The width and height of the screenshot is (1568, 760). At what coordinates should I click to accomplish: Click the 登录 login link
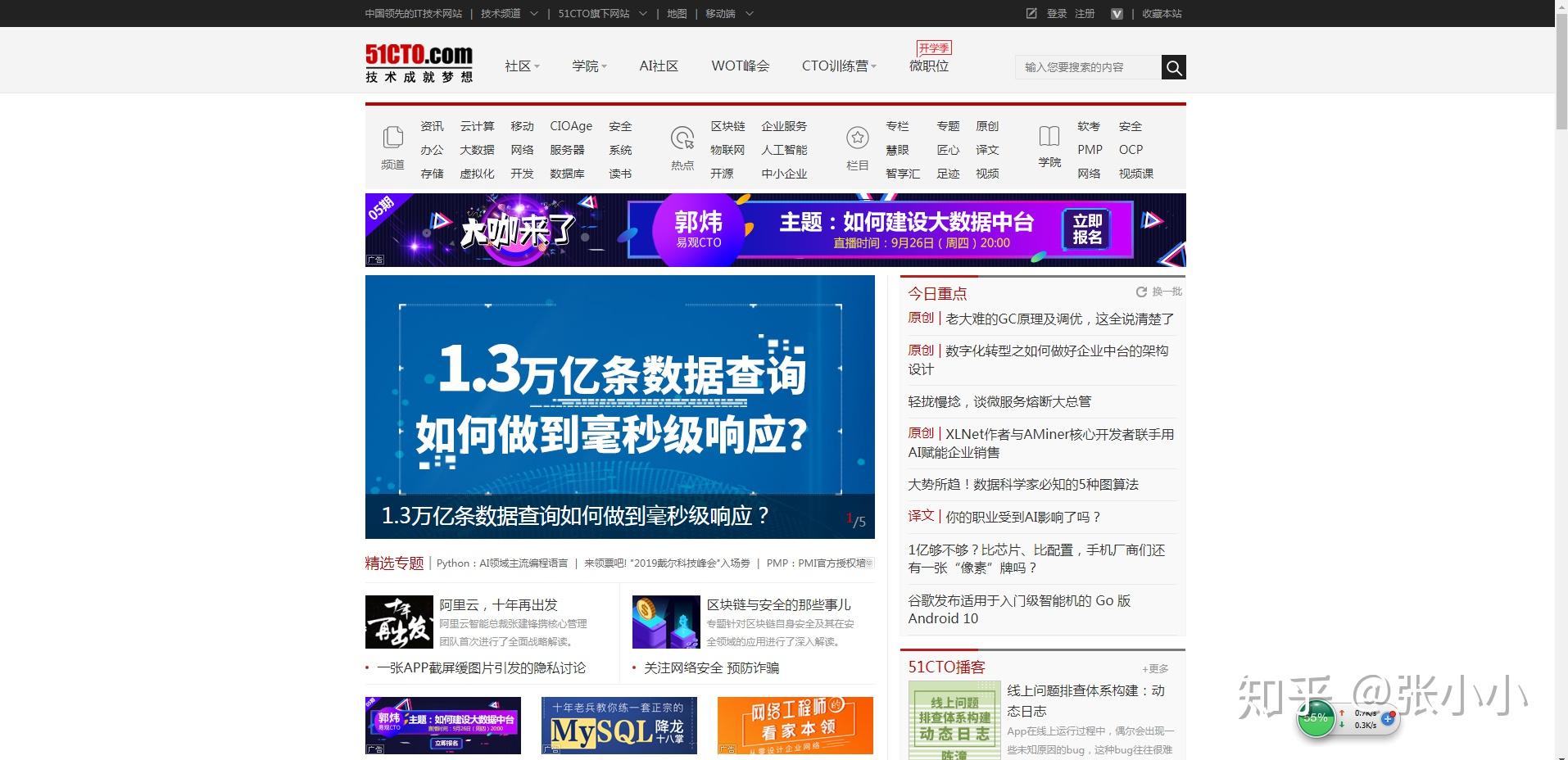coord(1057,13)
